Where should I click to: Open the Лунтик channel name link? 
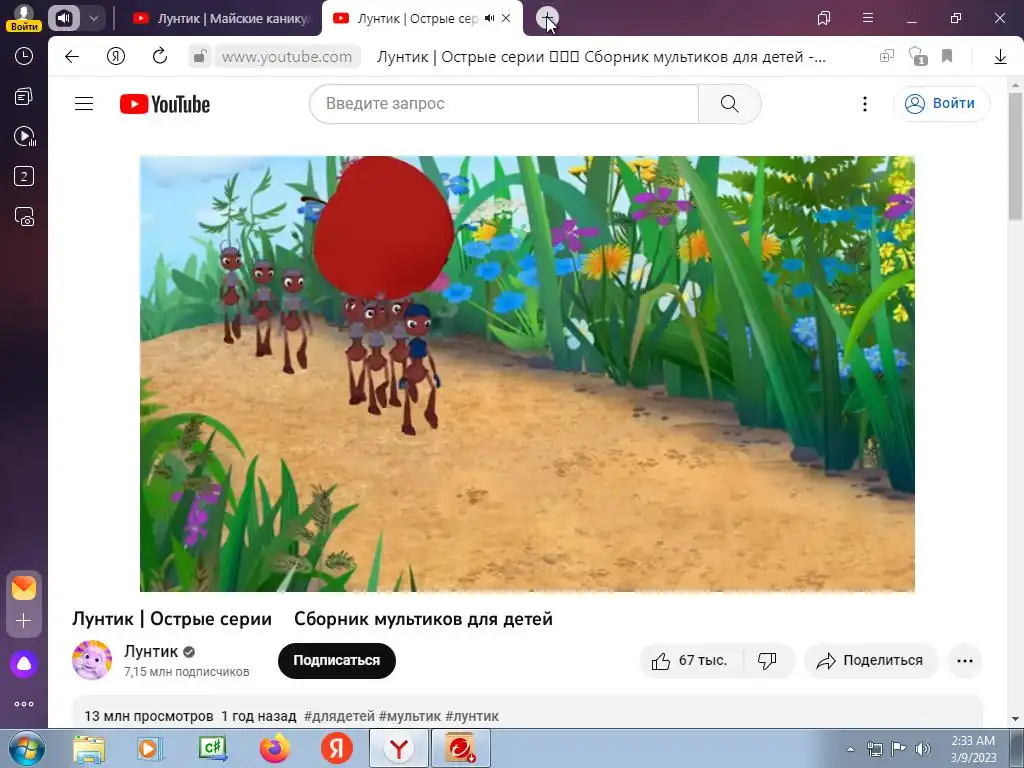(x=151, y=651)
